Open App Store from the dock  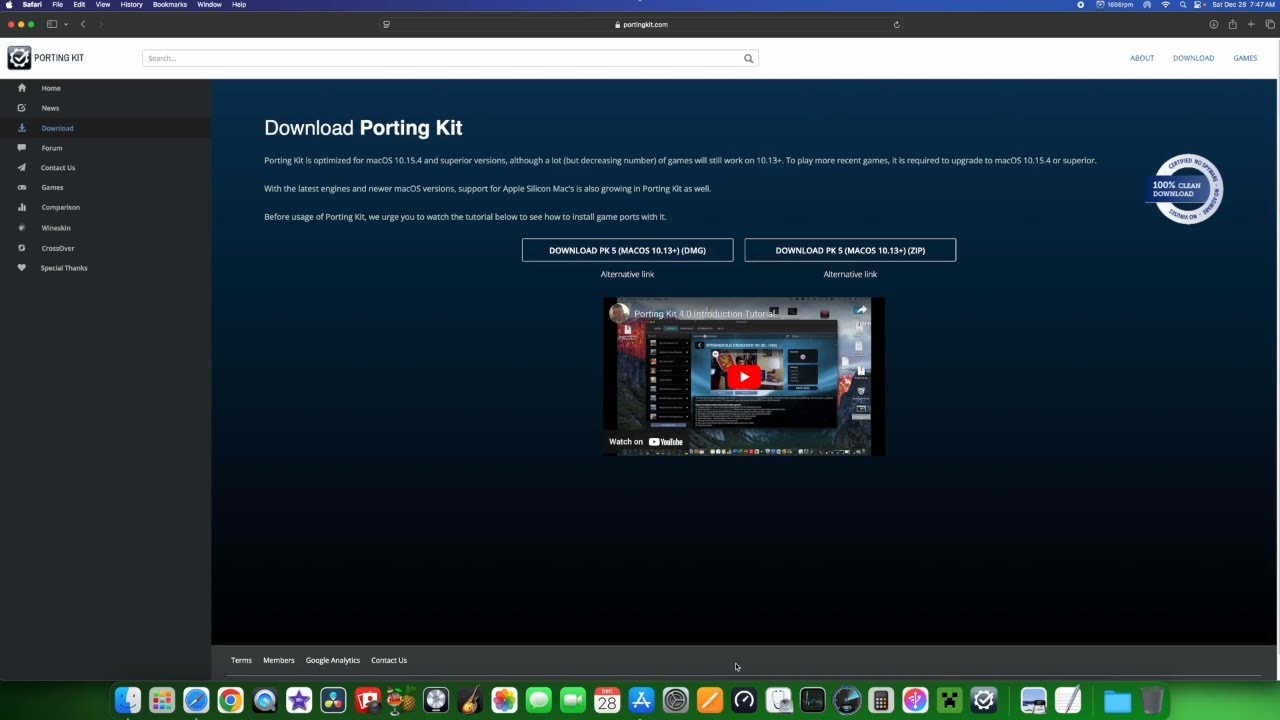coord(641,700)
